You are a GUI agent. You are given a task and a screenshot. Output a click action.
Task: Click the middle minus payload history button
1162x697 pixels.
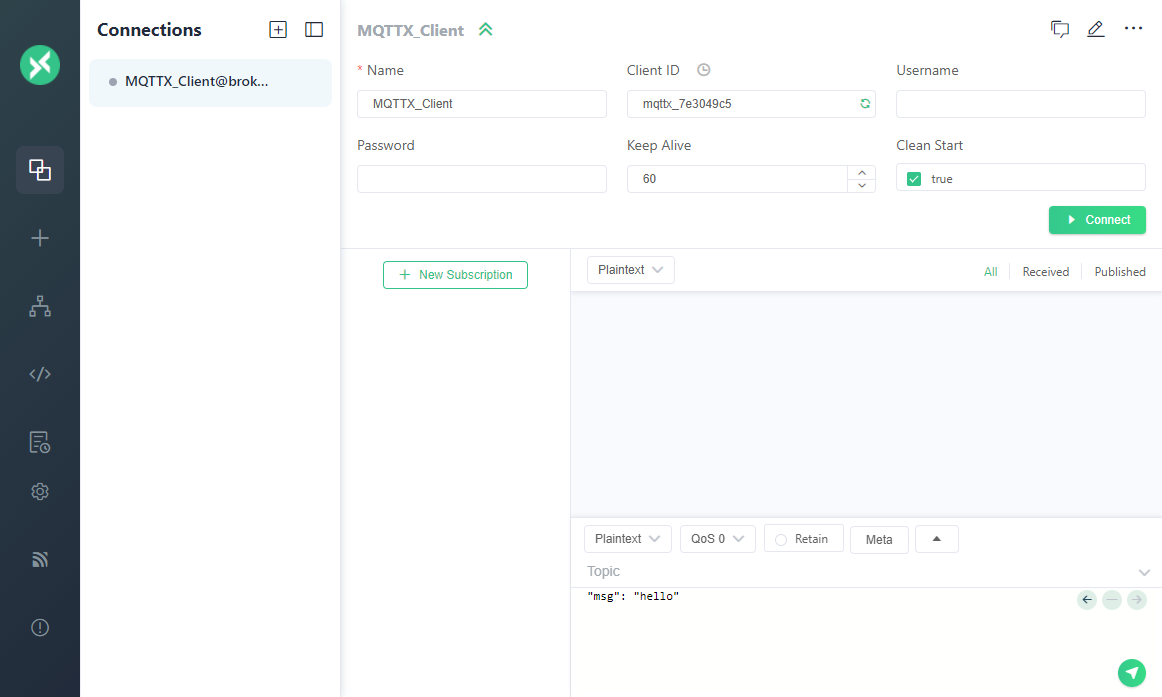[x=1112, y=600]
